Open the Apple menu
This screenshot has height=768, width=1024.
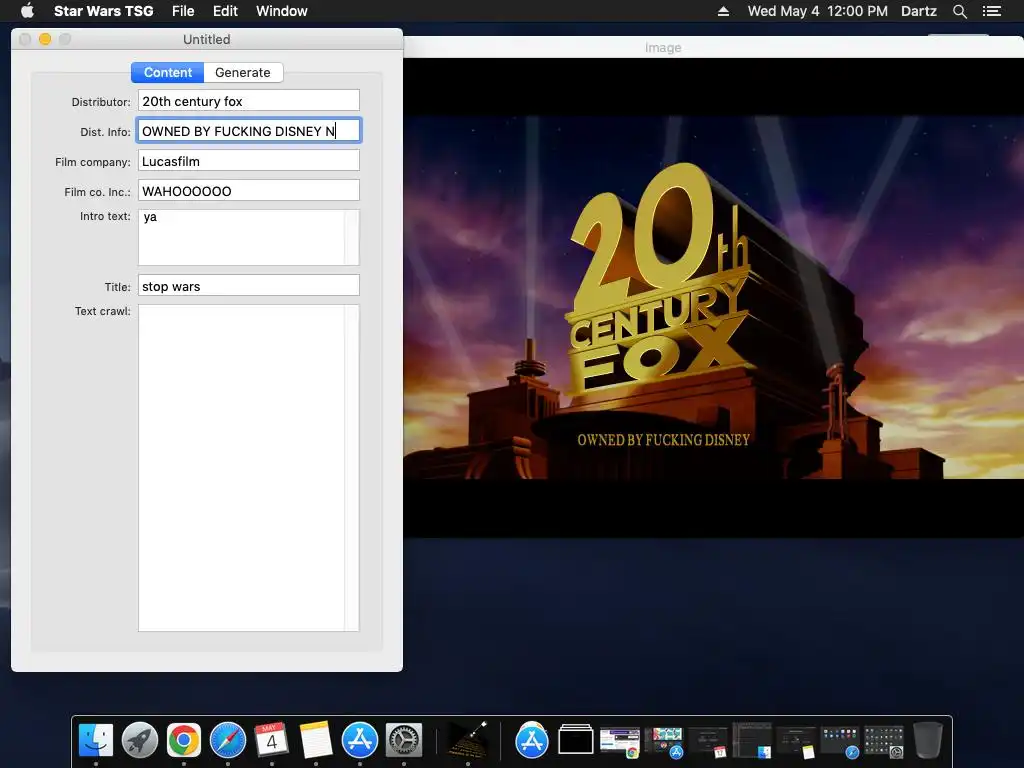(x=27, y=10)
